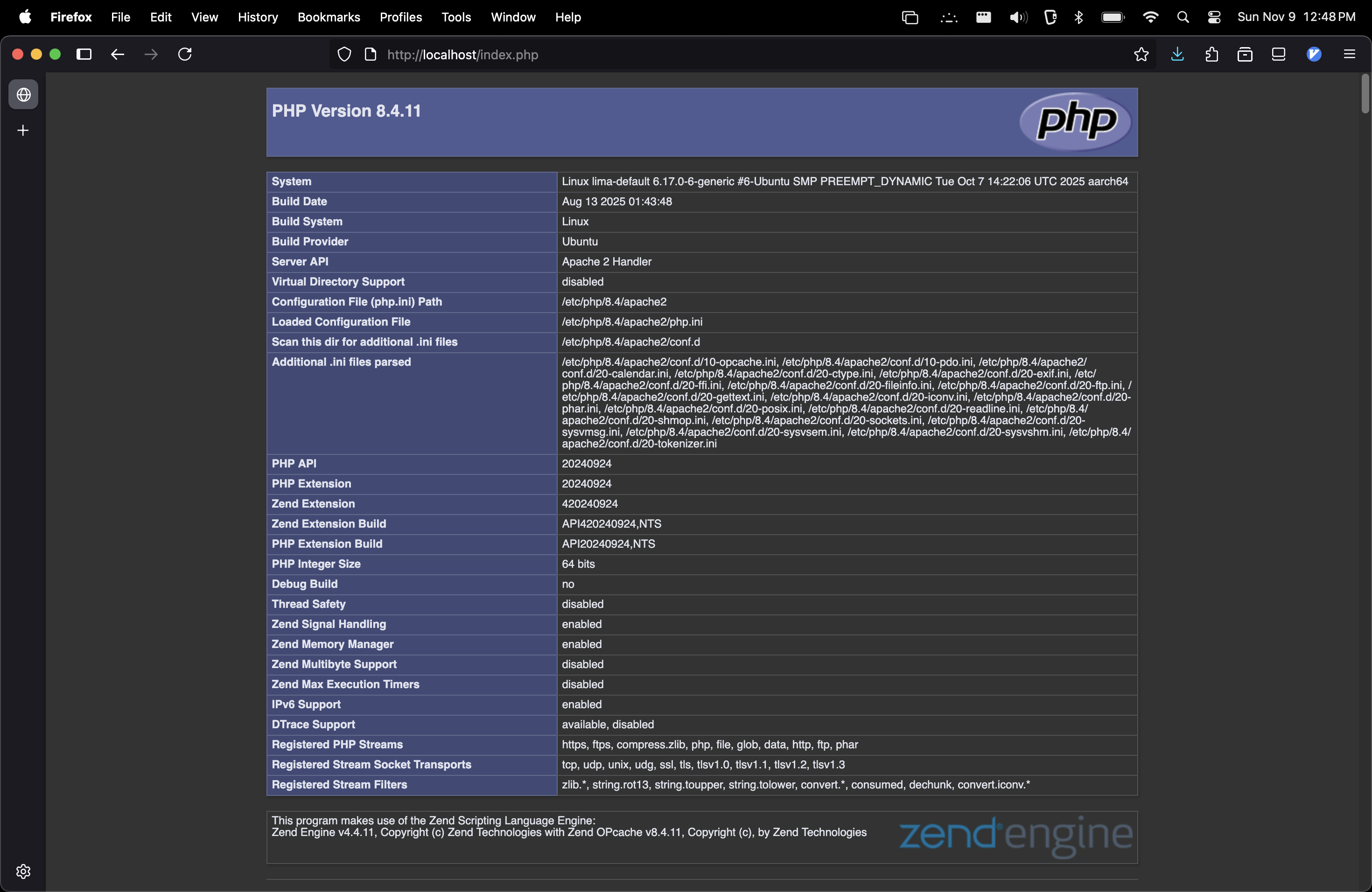Viewport: 1372px width, 892px height.
Task: Click the tracking protection shield icon
Action: point(344,54)
